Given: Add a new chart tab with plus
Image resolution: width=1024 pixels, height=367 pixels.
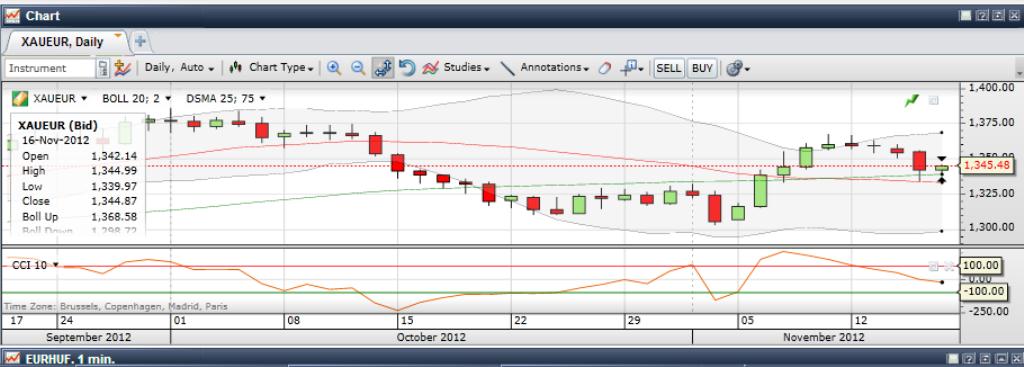Looking at the screenshot, I should [140, 42].
